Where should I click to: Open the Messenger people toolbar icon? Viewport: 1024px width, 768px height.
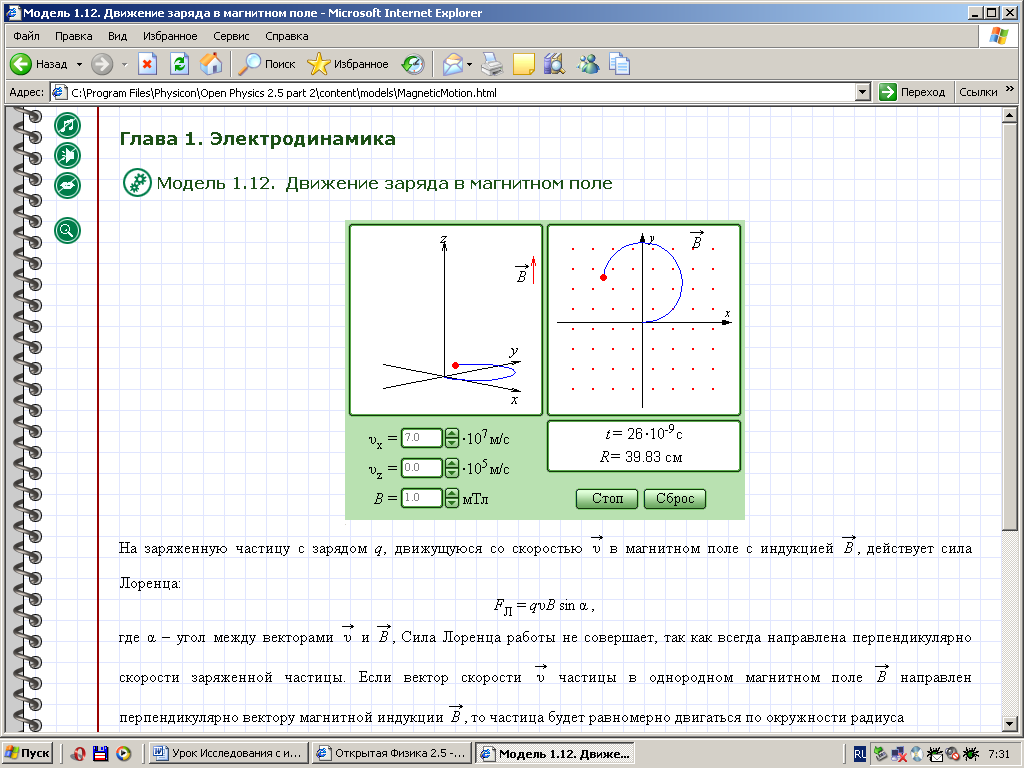[588, 64]
